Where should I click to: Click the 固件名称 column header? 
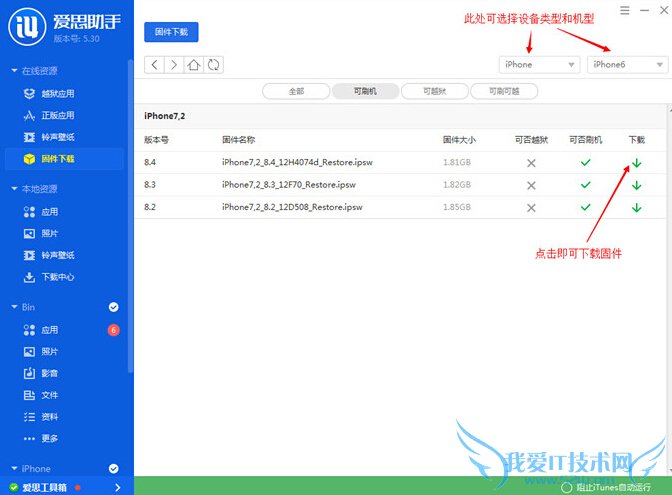(238, 140)
